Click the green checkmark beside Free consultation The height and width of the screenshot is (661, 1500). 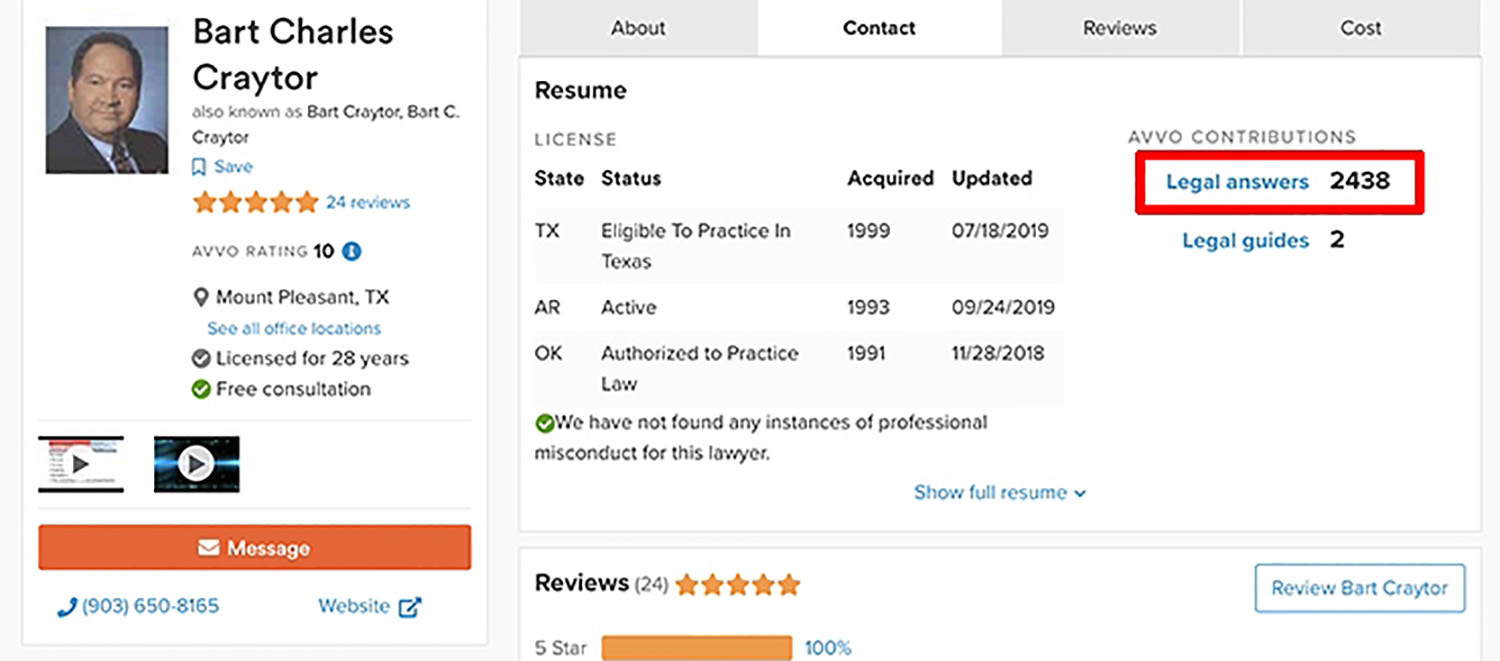pos(201,389)
